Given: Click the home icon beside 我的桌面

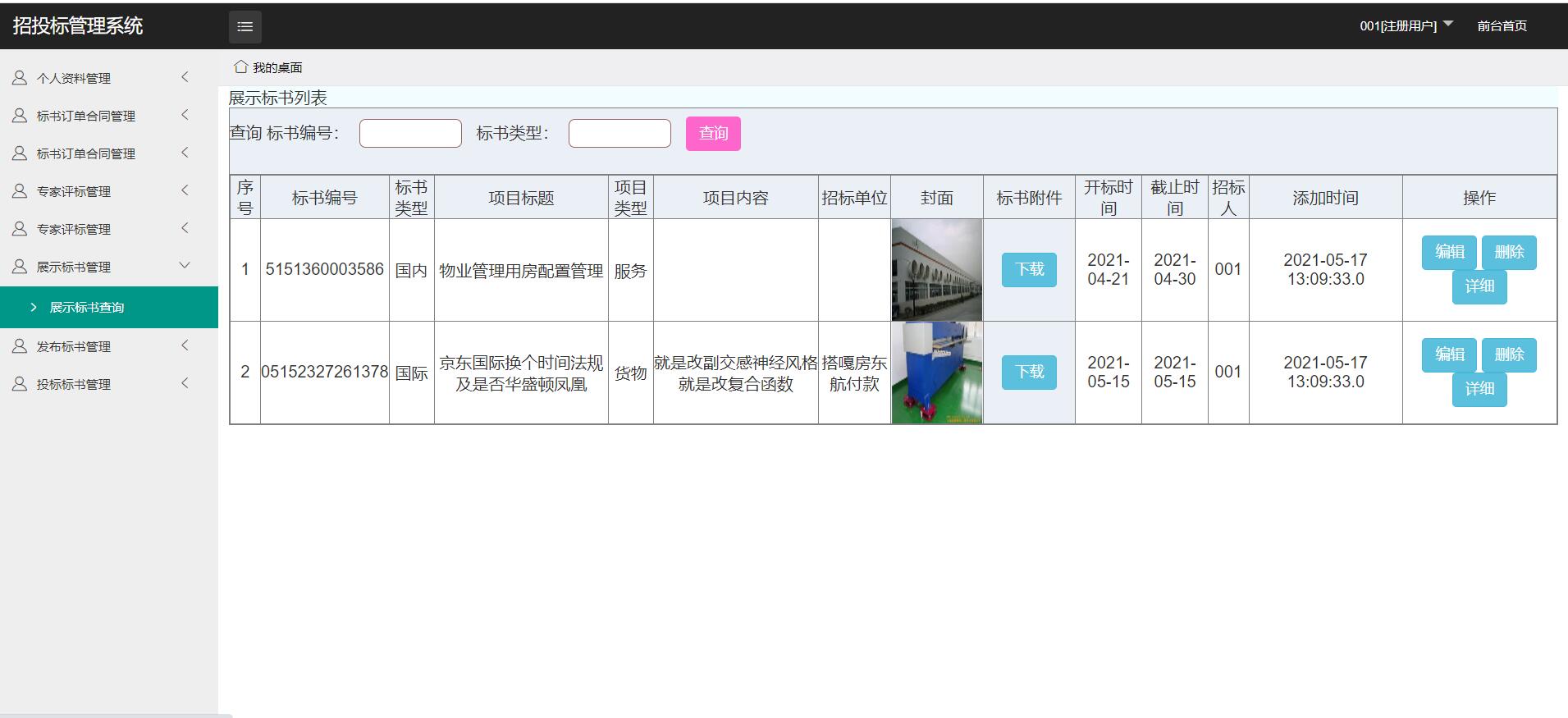Looking at the screenshot, I should (x=240, y=66).
